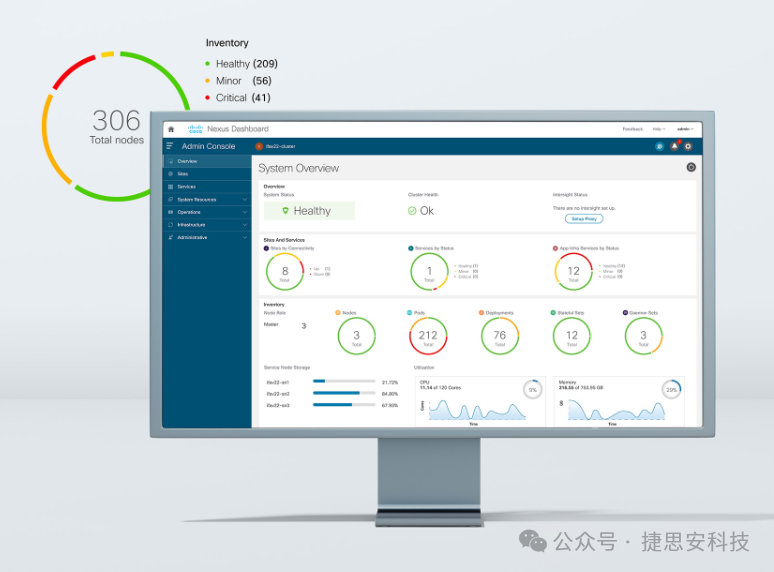
Task: Click the Cisco logo in header
Action: click(x=196, y=129)
